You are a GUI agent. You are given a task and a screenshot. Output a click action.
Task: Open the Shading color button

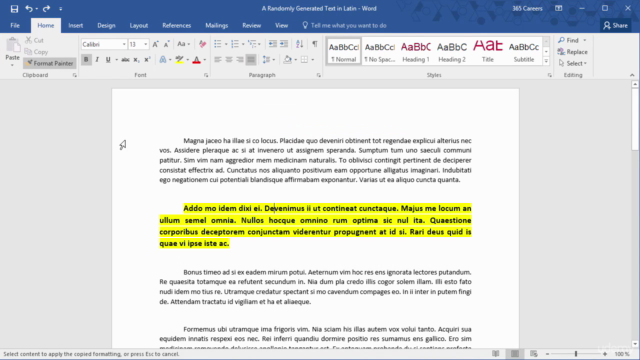tap(288, 60)
